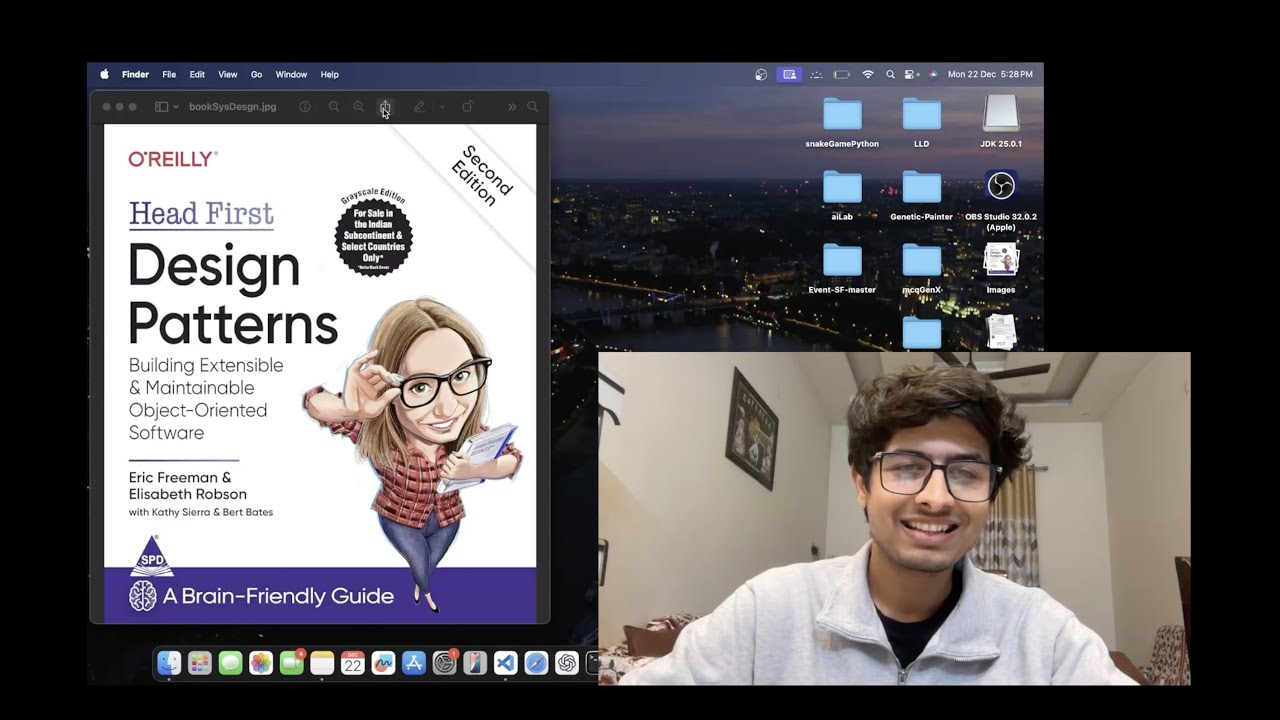Screen dimensions: 1280x720
Task: Select the mcqGenX folder
Action: (x=921, y=268)
